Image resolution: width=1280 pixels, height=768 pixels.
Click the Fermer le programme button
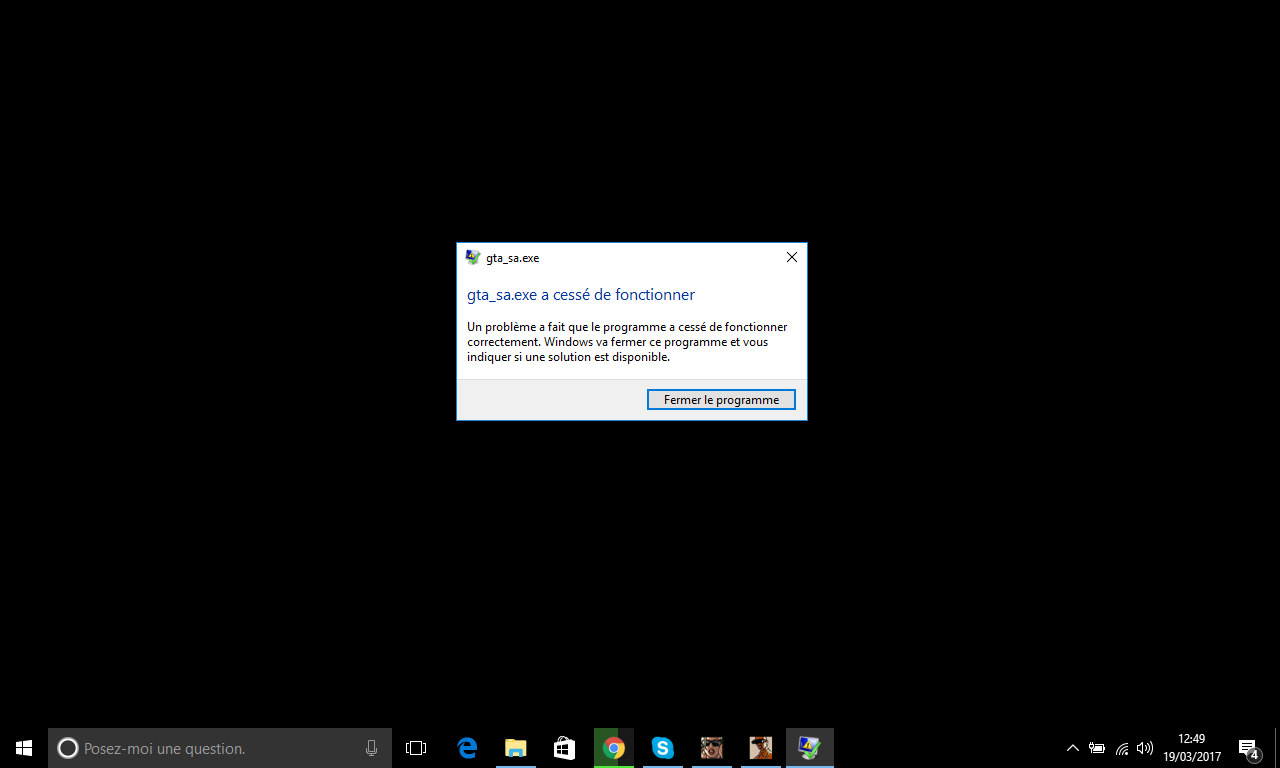[x=721, y=400]
